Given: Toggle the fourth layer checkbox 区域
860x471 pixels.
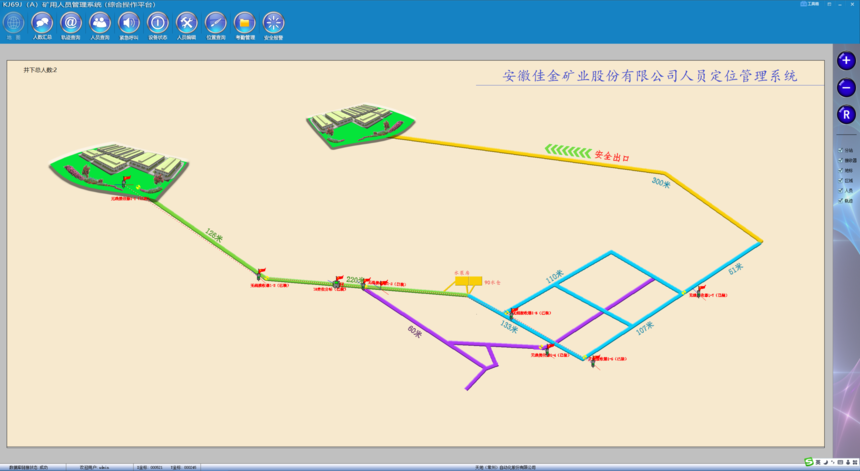Looking at the screenshot, I should (x=841, y=180).
